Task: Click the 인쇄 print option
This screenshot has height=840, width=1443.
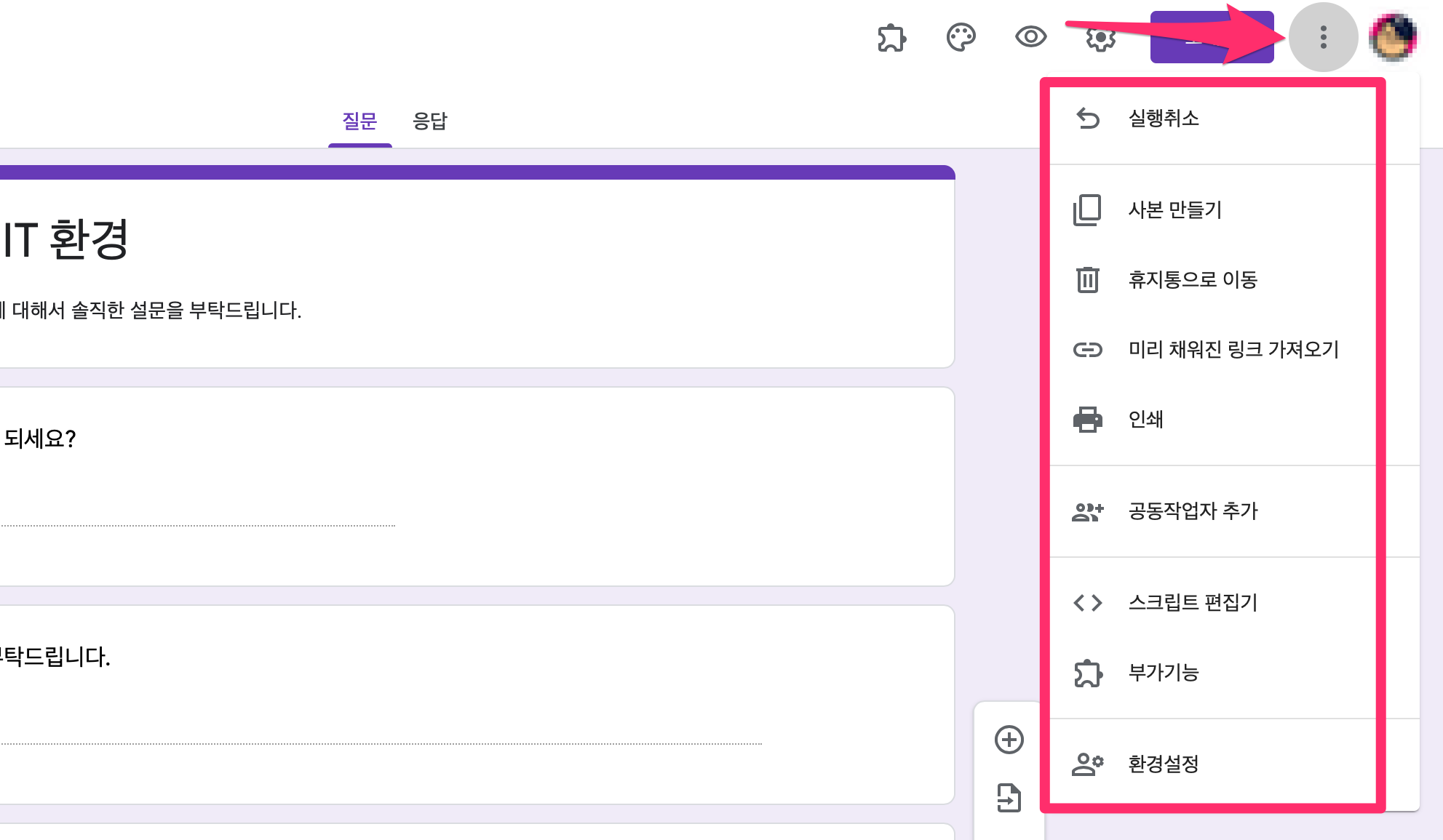Action: pyautogui.click(x=1145, y=420)
